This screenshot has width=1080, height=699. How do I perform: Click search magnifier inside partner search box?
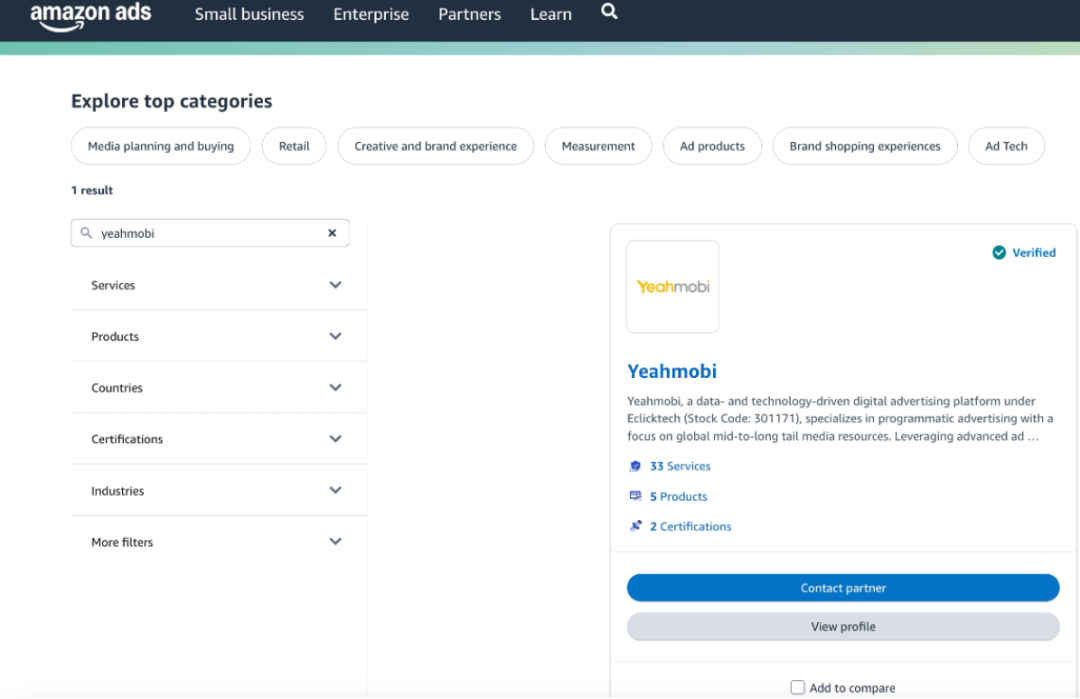(x=86, y=233)
